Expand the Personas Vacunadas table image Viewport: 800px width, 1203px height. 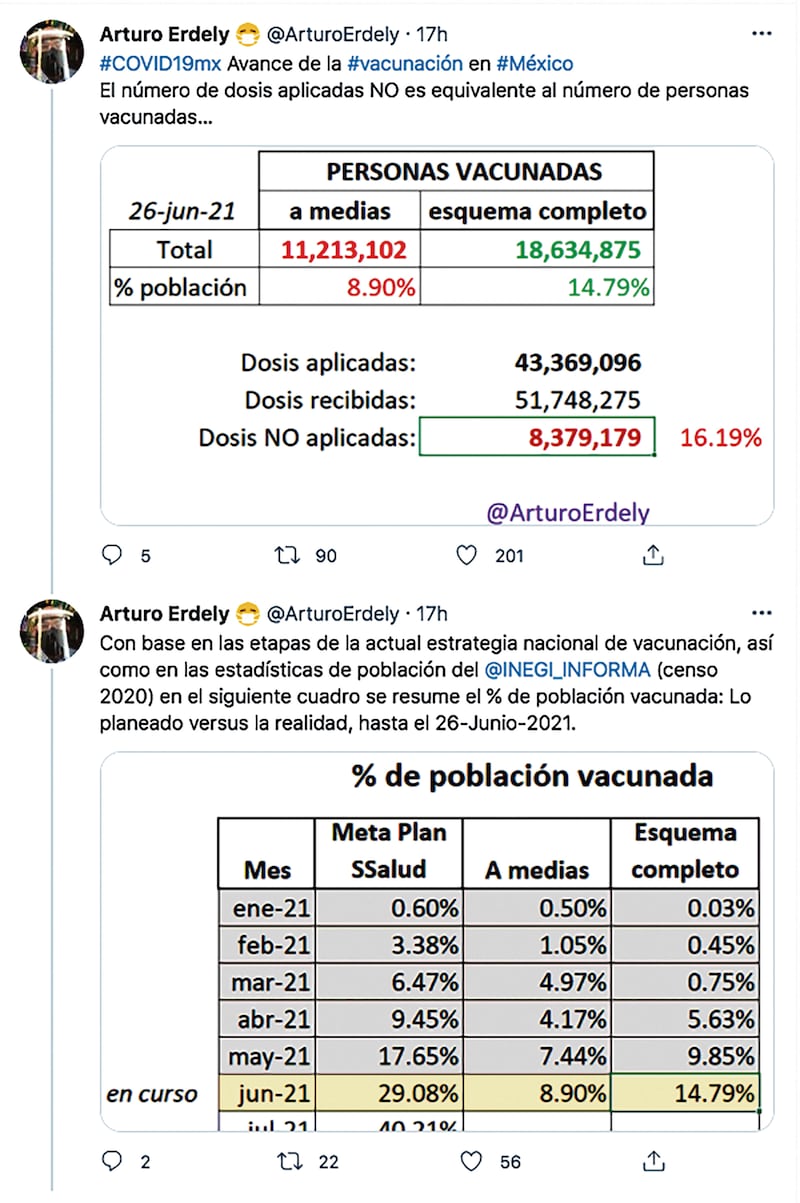(437, 335)
